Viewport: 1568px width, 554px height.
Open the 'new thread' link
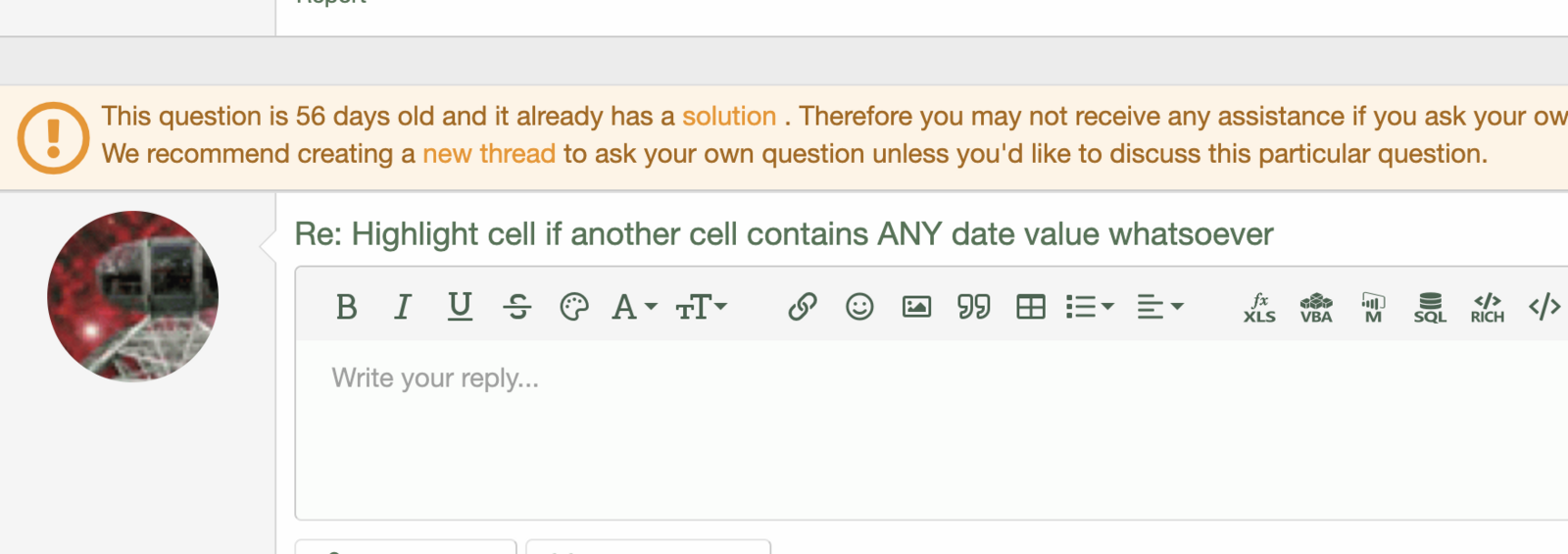point(489,154)
